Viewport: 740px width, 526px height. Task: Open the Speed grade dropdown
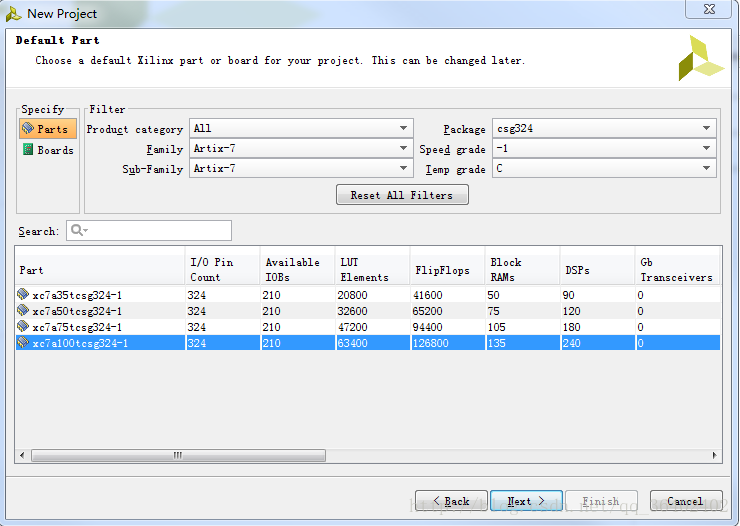click(604, 148)
